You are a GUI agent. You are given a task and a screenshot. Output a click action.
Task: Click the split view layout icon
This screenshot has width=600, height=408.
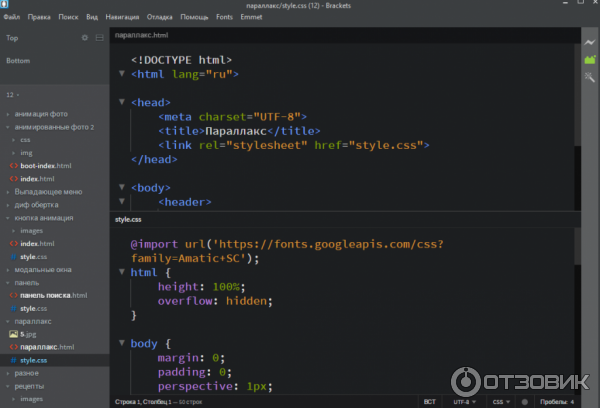click(98, 38)
